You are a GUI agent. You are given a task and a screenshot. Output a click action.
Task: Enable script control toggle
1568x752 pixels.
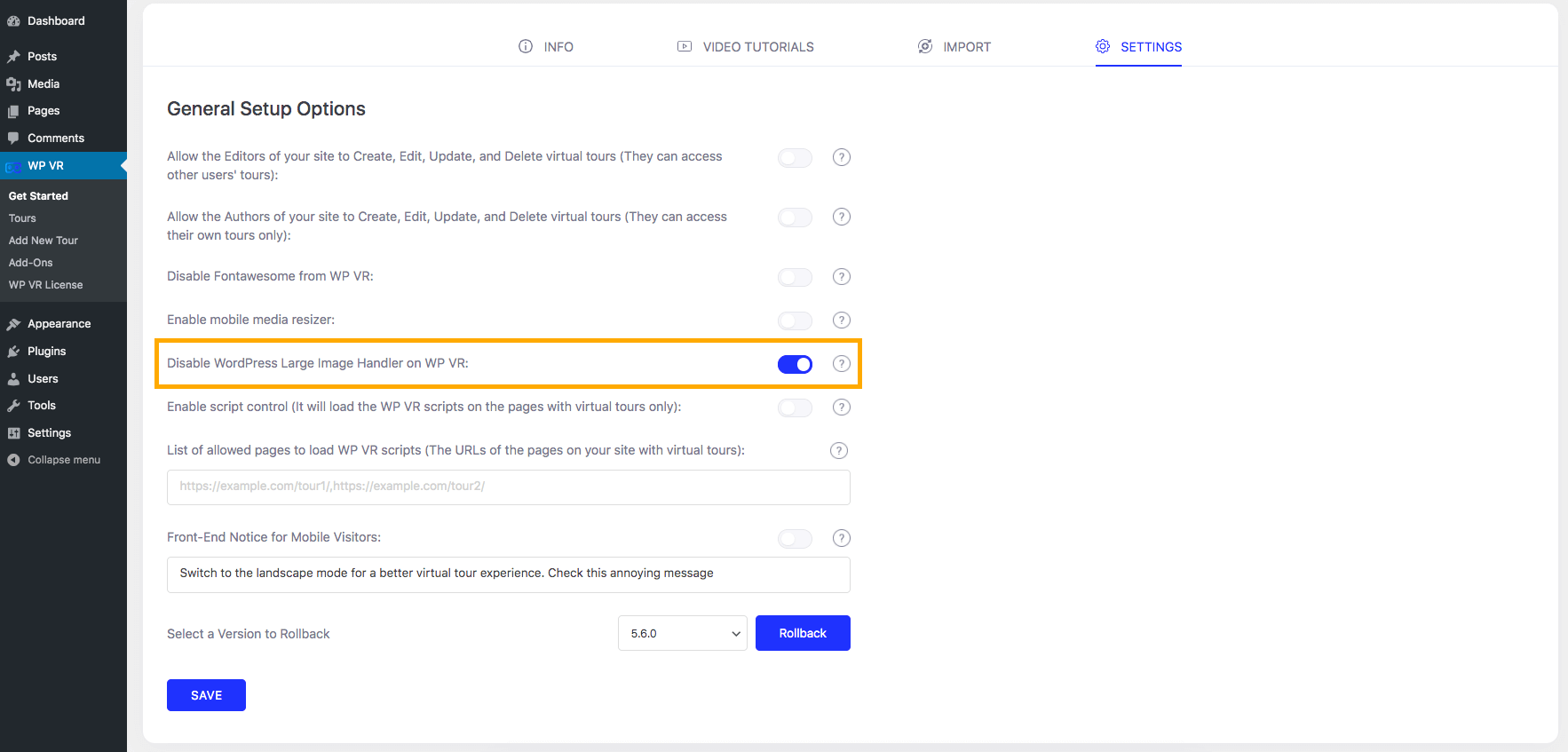click(796, 408)
